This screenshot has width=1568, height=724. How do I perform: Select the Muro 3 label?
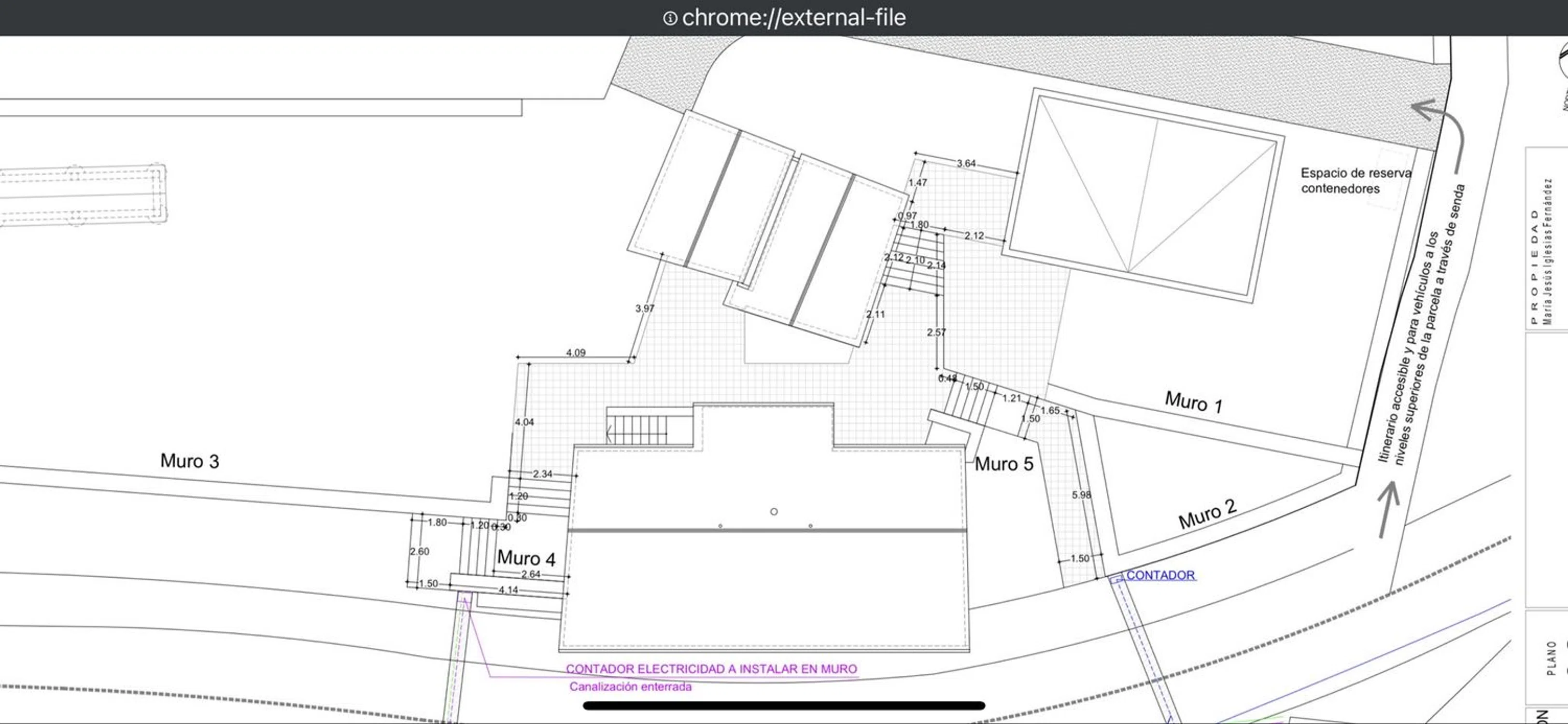pyautogui.click(x=189, y=461)
